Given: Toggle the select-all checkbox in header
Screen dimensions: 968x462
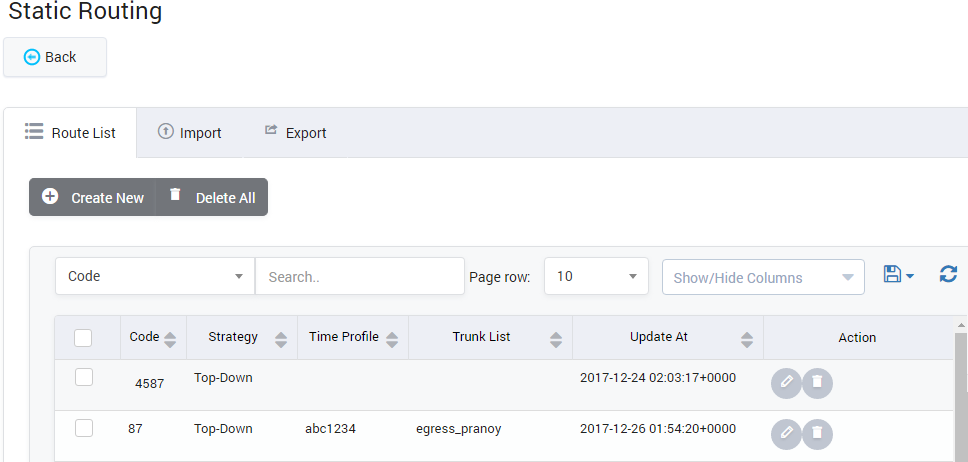Looking at the screenshot, I should pyautogui.click(x=84, y=338).
